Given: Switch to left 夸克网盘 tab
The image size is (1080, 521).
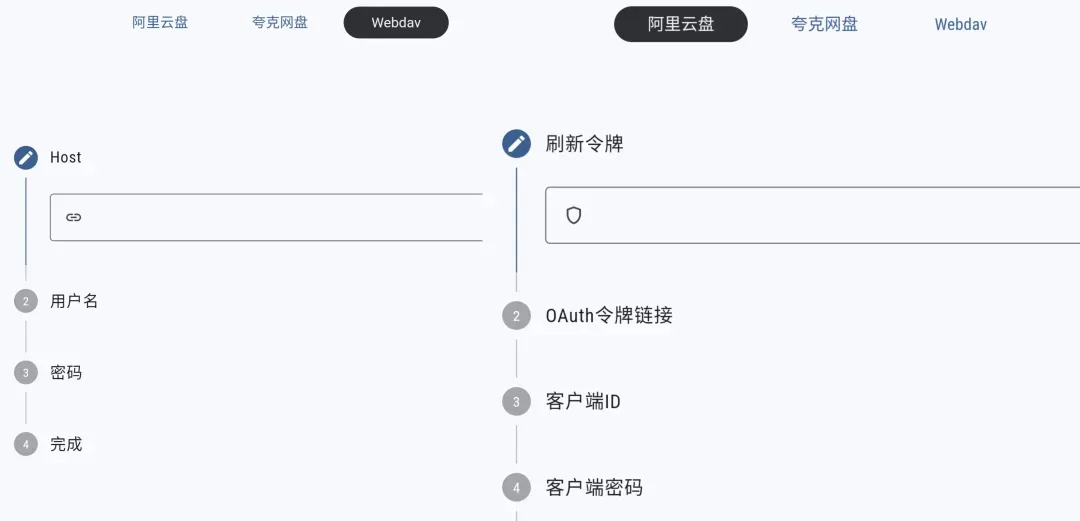Looking at the screenshot, I should (x=280, y=23).
